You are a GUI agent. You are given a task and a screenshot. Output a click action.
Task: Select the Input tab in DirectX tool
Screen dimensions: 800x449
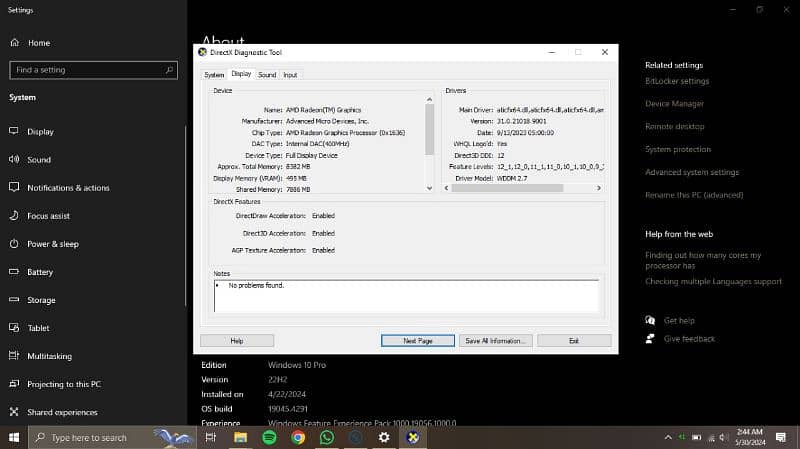(290, 75)
